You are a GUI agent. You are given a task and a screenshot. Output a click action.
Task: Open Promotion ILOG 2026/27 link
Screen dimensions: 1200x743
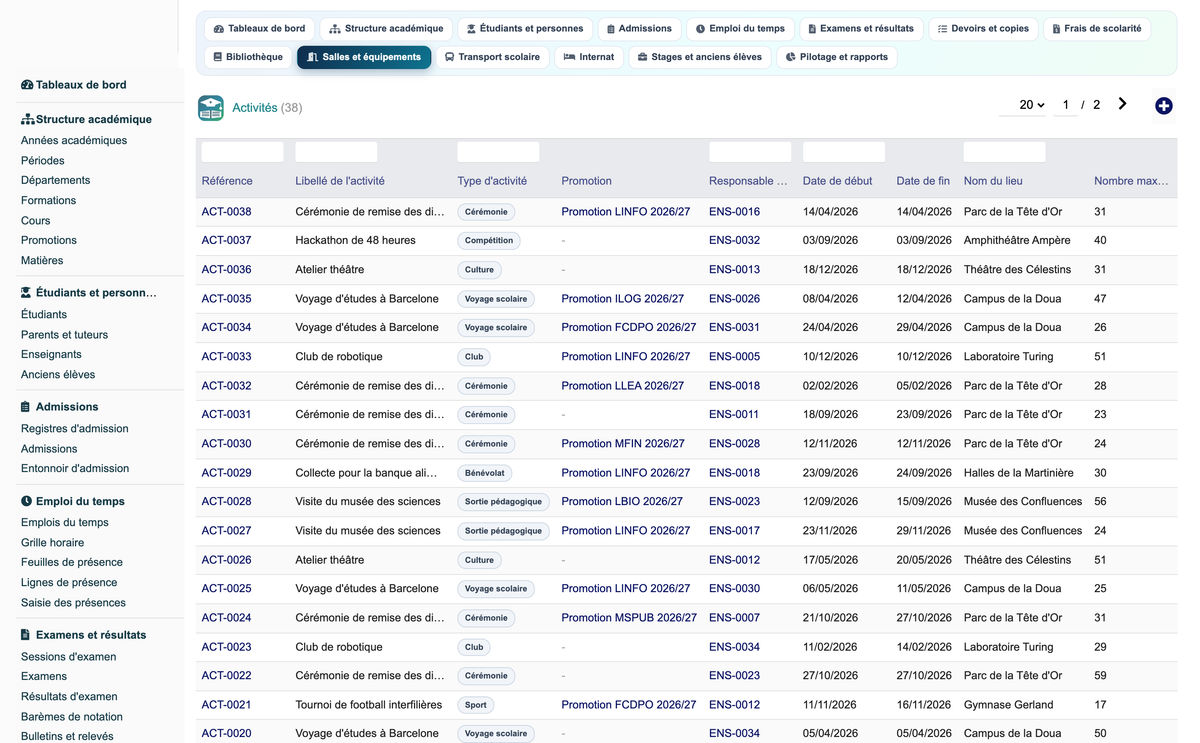point(622,299)
